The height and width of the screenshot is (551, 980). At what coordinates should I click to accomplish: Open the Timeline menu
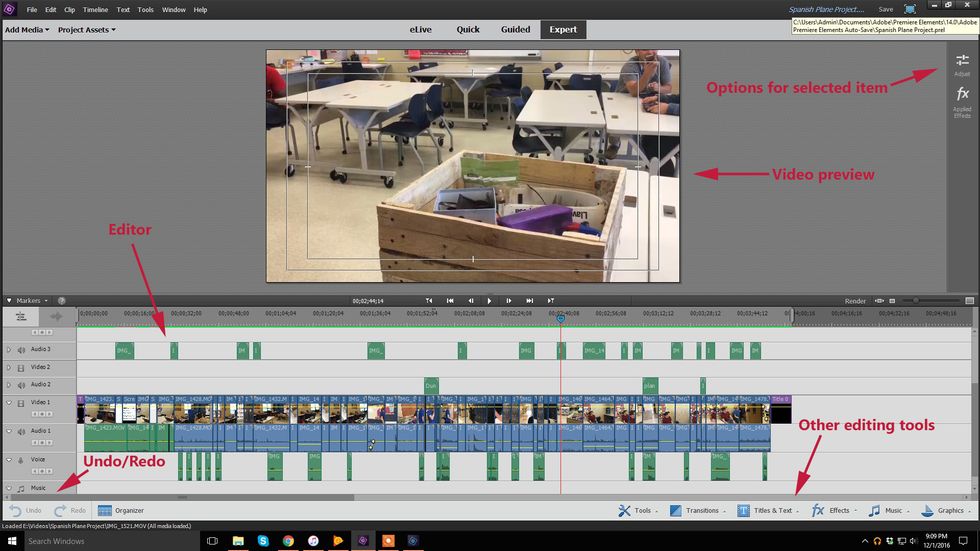click(95, 9)
